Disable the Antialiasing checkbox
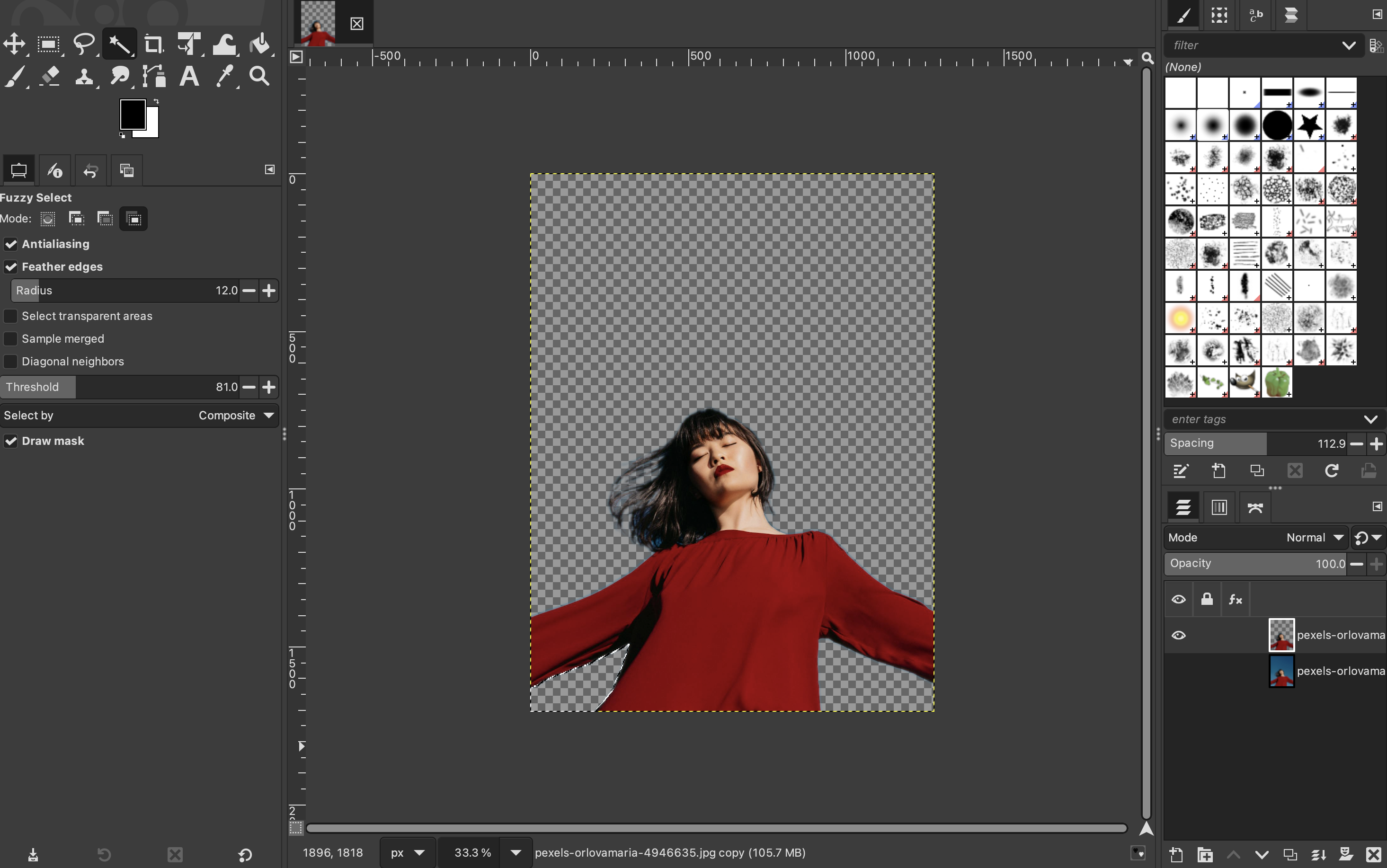The image size is (1387, 868). click(11, 244)
